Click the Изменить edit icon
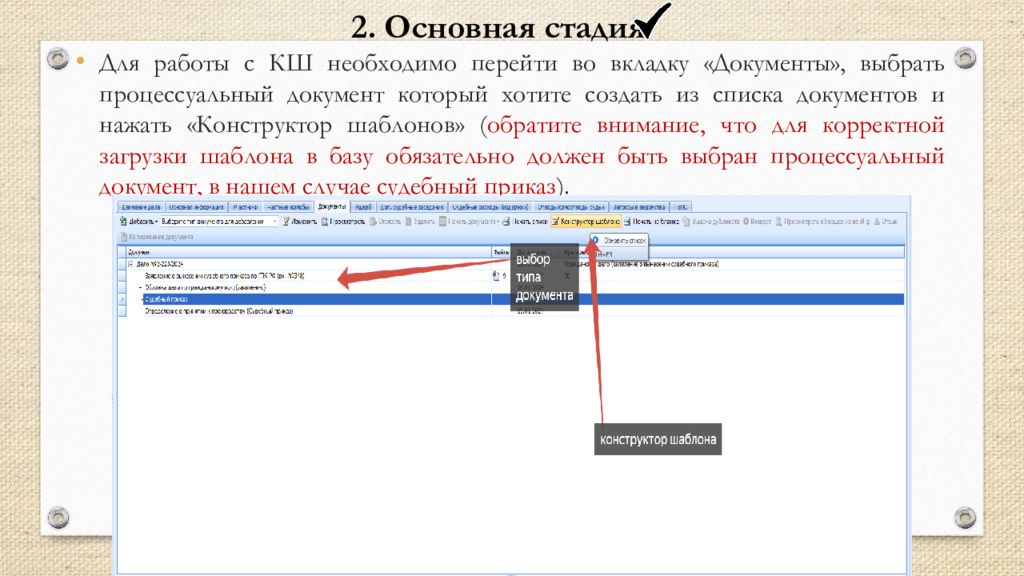1024x576 pixels. [x=286, y=221]
